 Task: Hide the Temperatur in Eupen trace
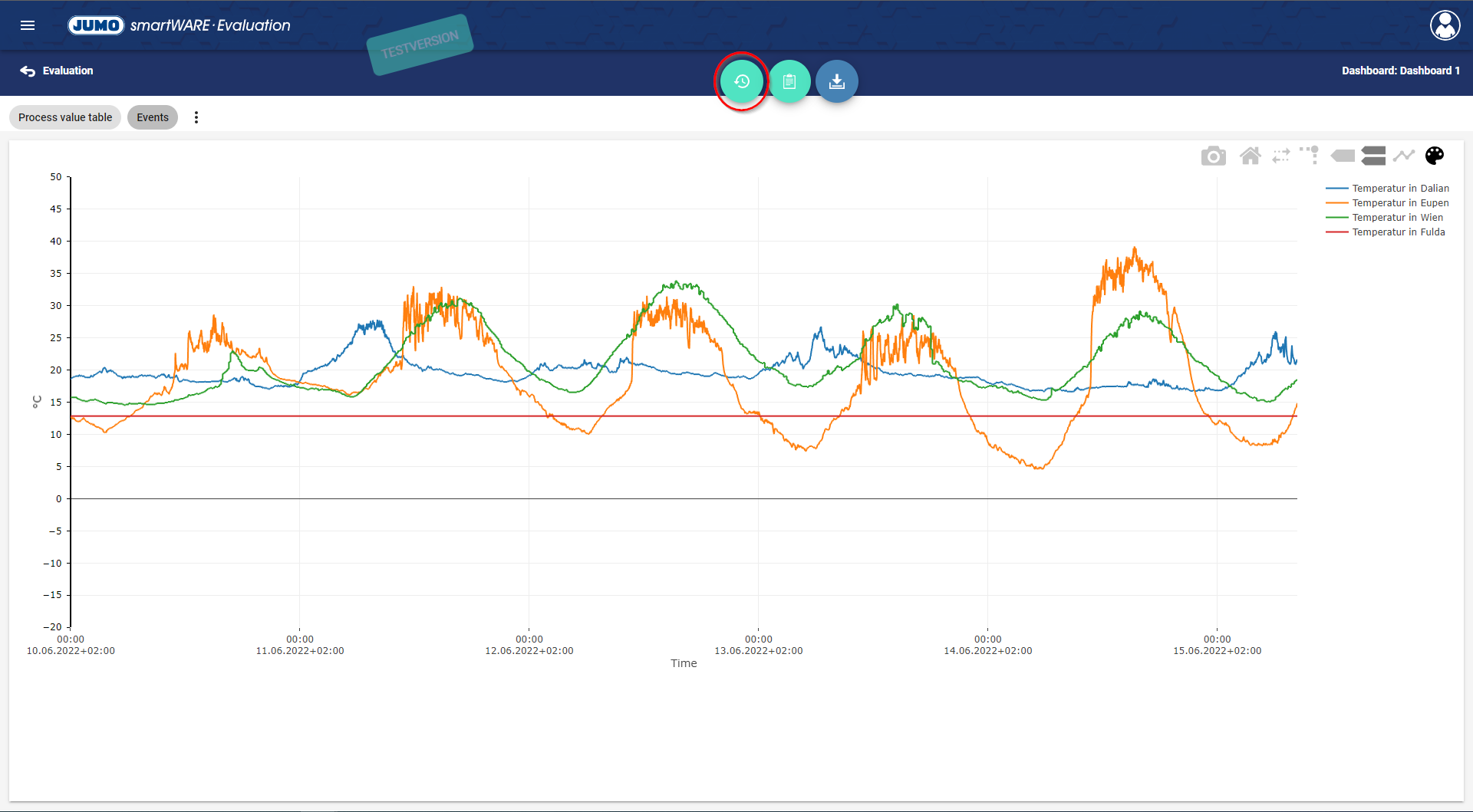[x=1399, y=203]
